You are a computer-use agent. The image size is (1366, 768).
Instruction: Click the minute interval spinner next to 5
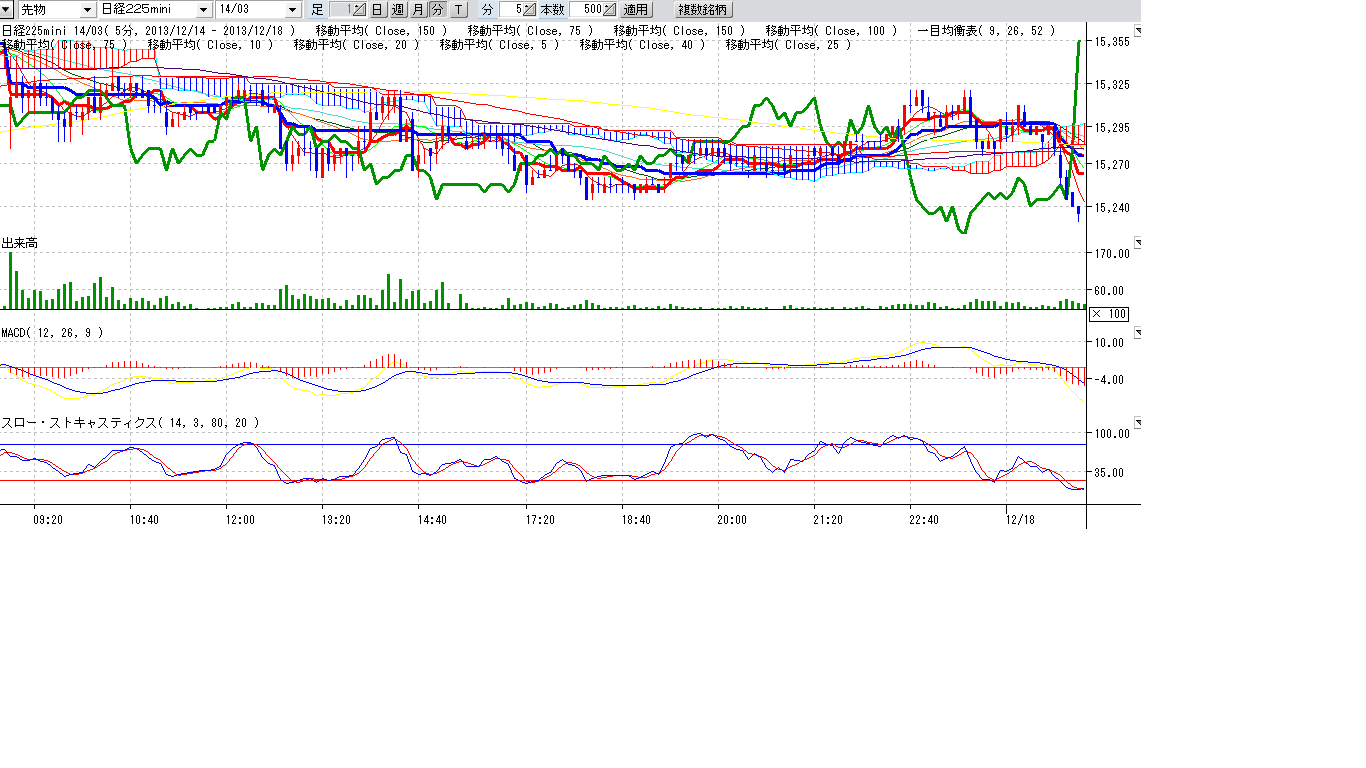(529, 9)
